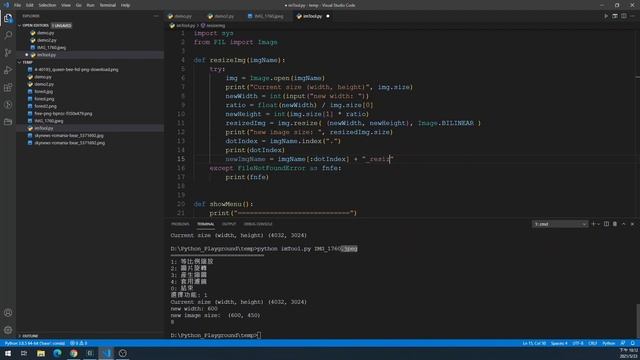Create new terminal with plus button
The height and width of the screenshot is (360, 640).
coord(593,224)
